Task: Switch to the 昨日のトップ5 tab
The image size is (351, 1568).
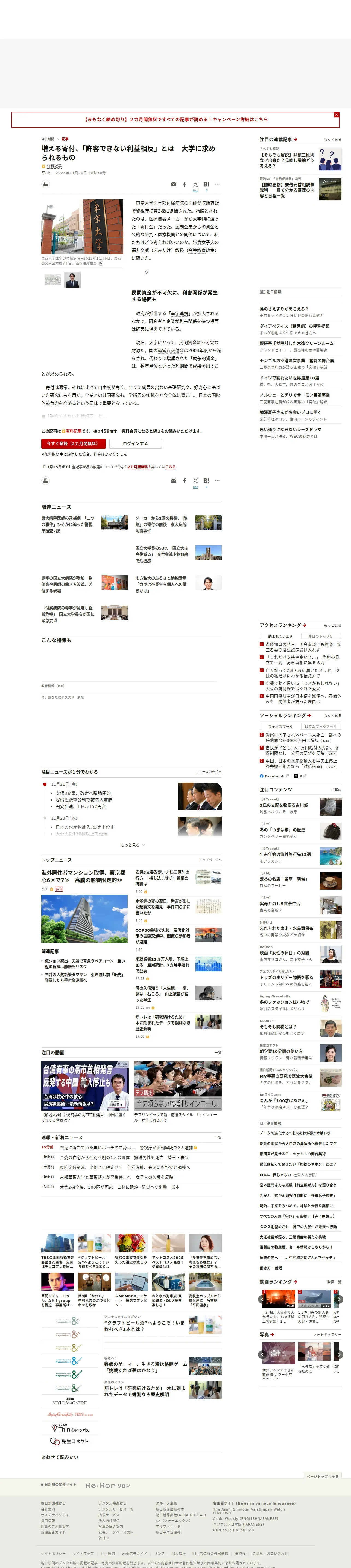Action: (x=320, y=636)
